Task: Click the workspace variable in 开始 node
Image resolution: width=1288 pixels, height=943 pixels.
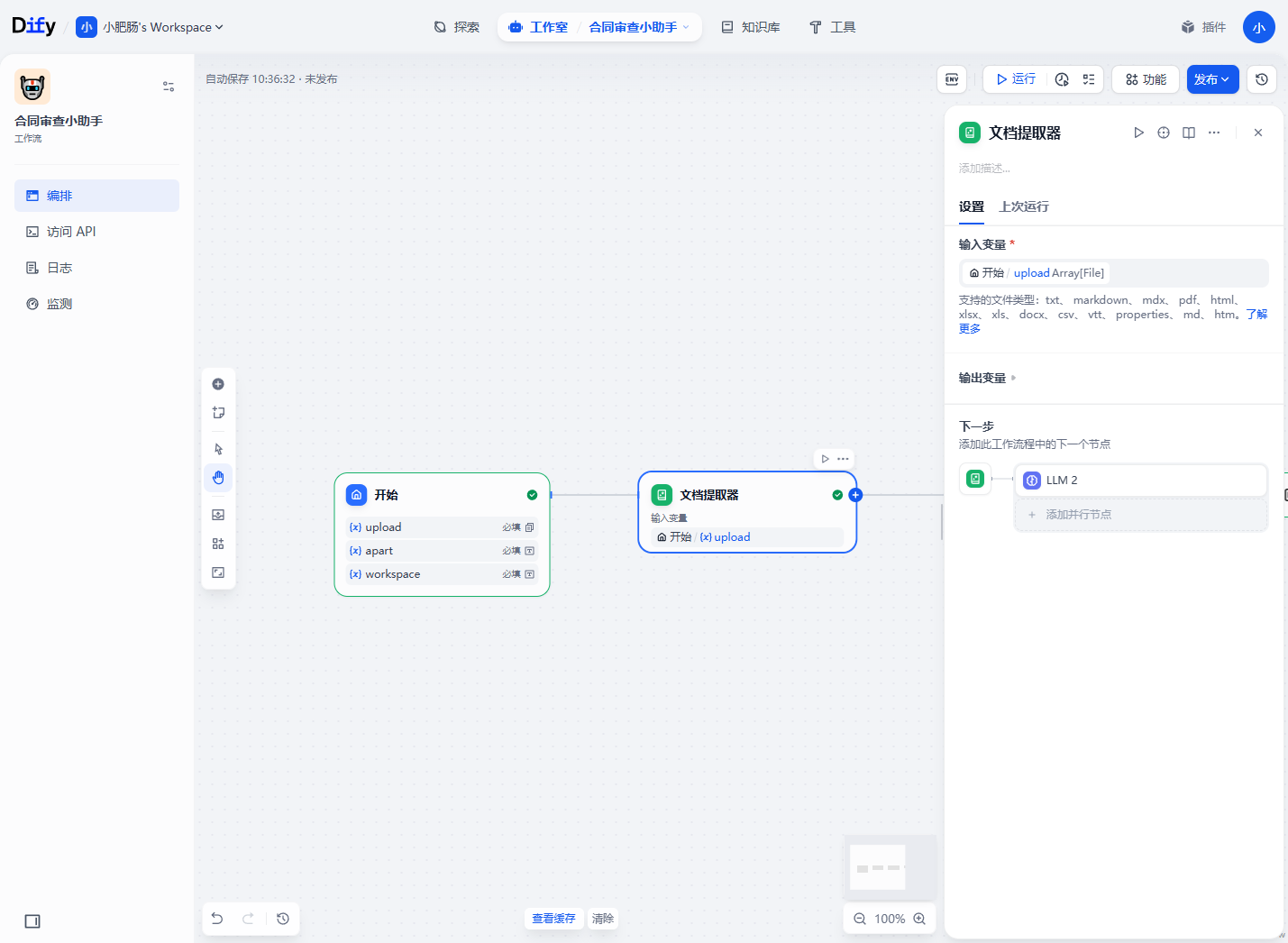Action: click(442, 574)
